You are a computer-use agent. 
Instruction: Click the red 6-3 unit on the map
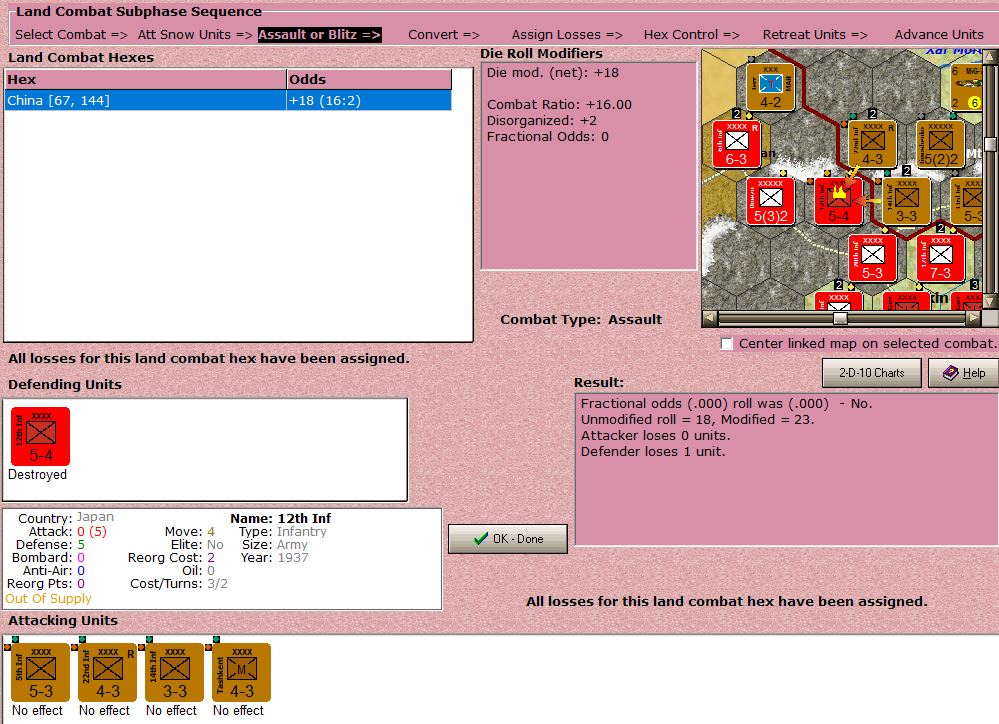737,144
